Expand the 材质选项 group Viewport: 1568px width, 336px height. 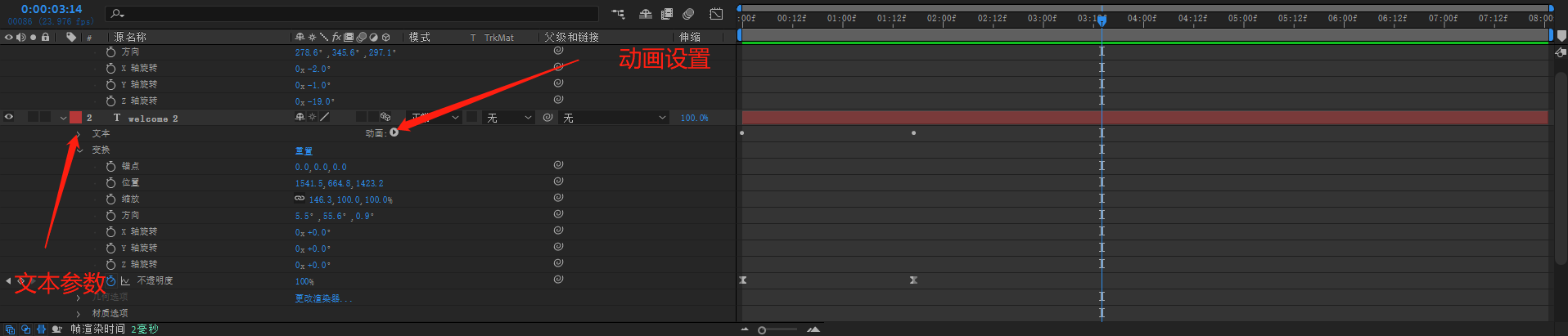[x=79, y=314]
